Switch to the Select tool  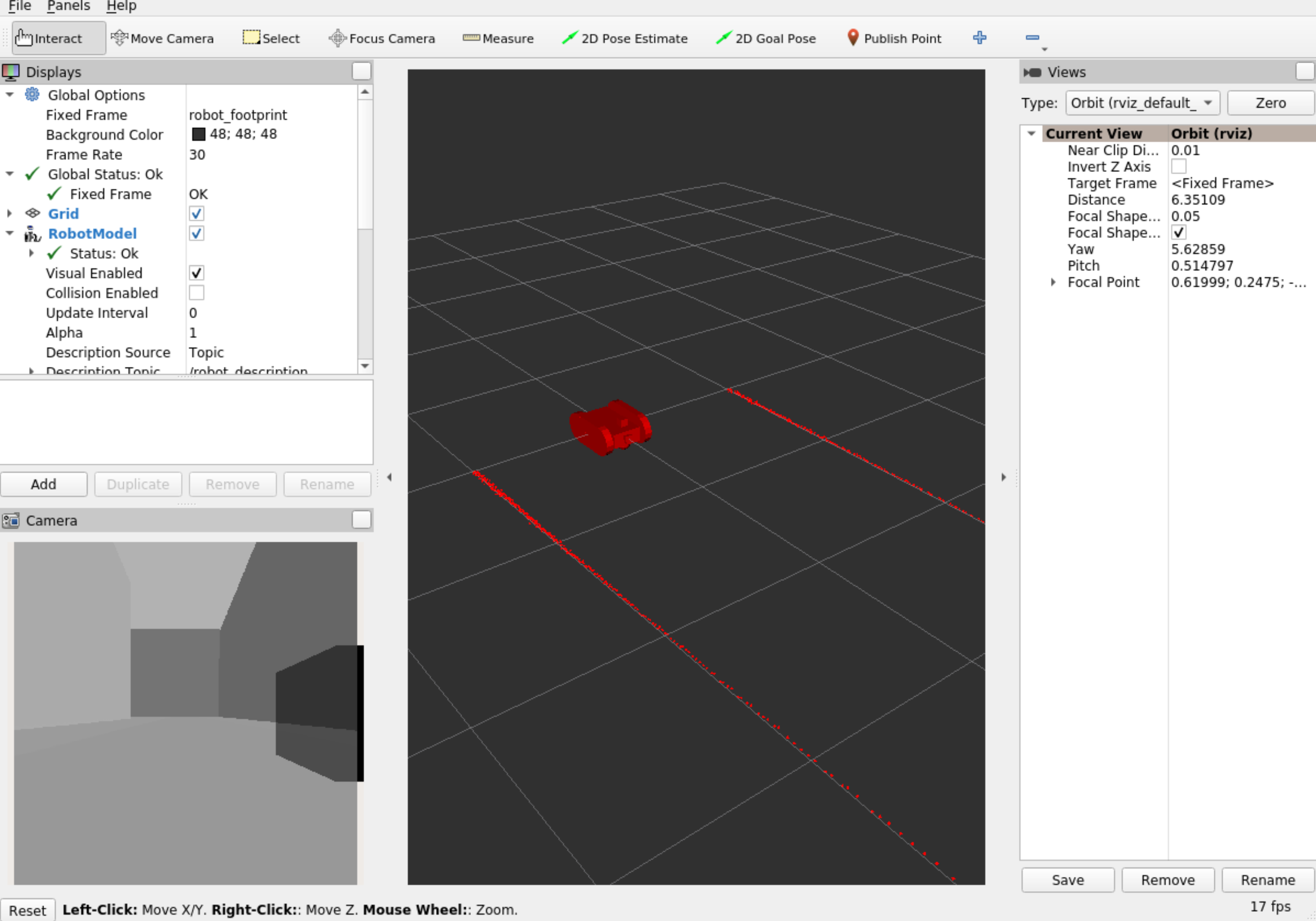click(x=270, y=38)
